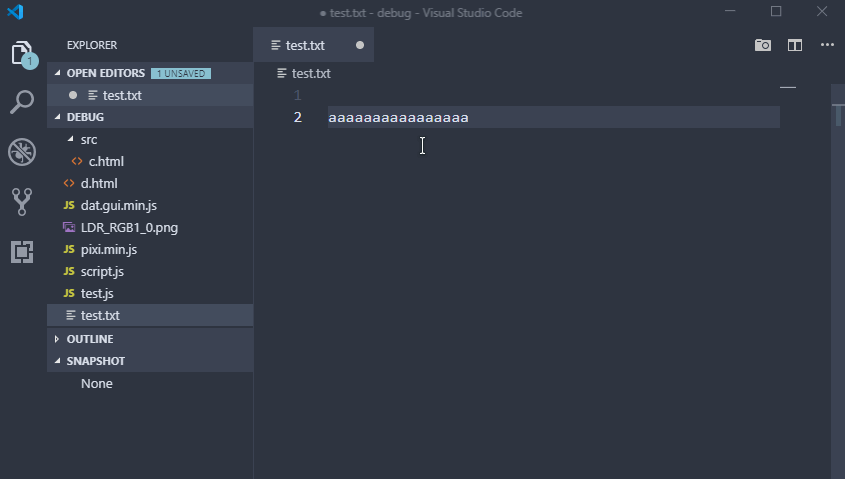Click the camera snapshot icon in editor toolbar
The width and height of the screenshot is (845, 479).
(763, 45)
